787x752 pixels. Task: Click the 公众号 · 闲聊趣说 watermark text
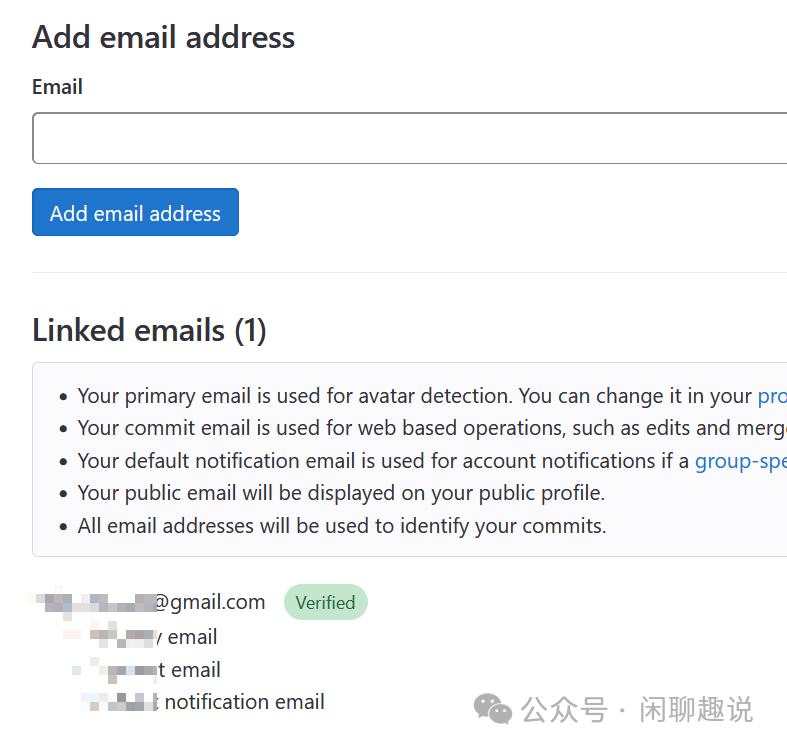pyautogui.click(x=636, y=710)
